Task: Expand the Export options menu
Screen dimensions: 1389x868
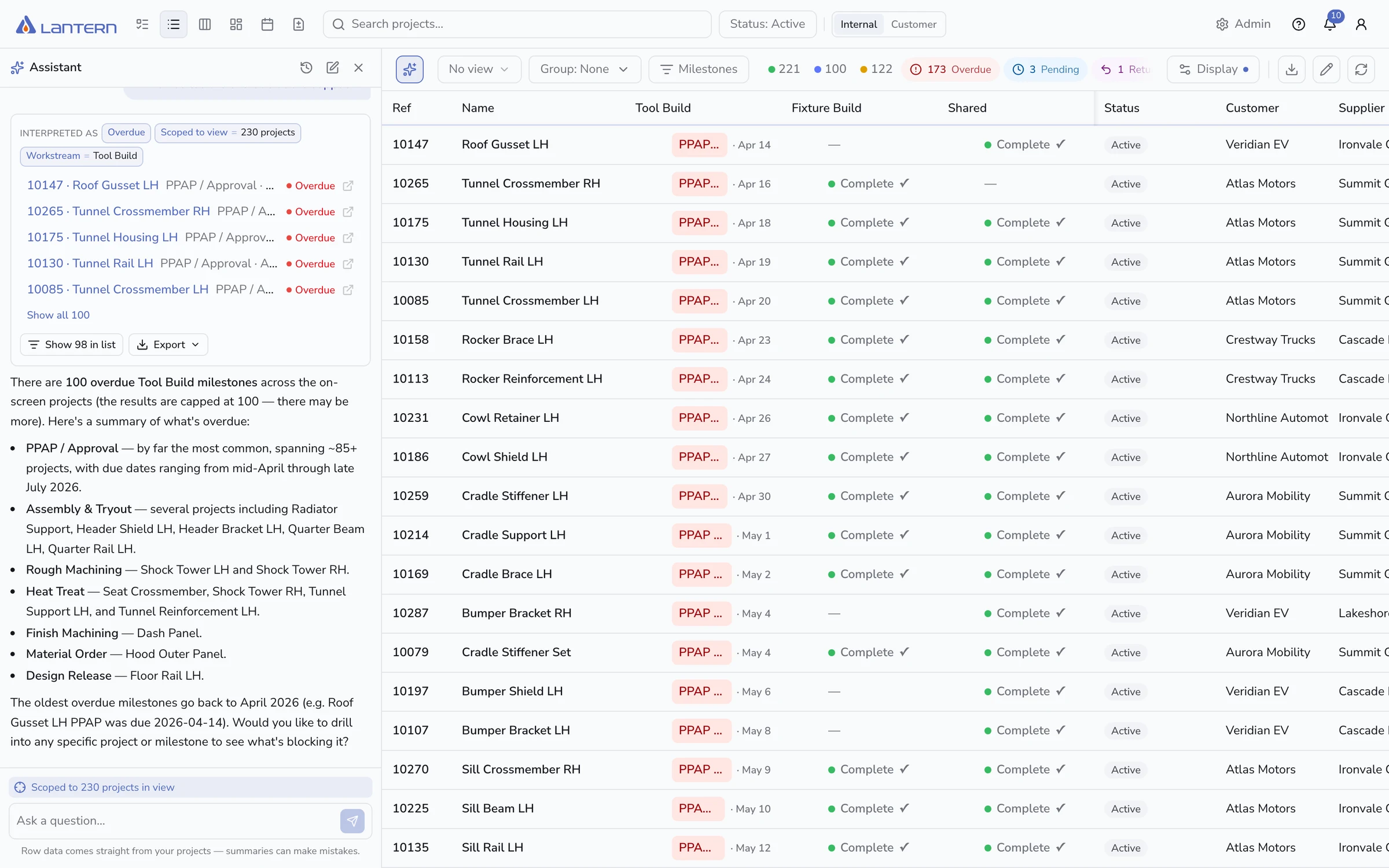Action: point(168,345)
